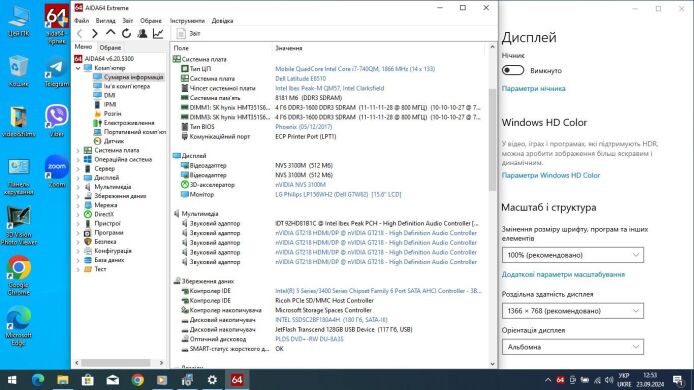
Task: Open Viber desktop shortcut
Action: (57, 120)
